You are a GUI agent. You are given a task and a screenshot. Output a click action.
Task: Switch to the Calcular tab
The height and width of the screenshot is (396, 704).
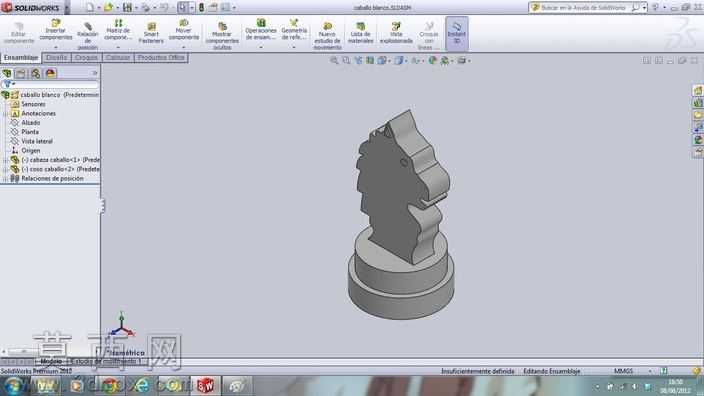(x=118, y=57)
